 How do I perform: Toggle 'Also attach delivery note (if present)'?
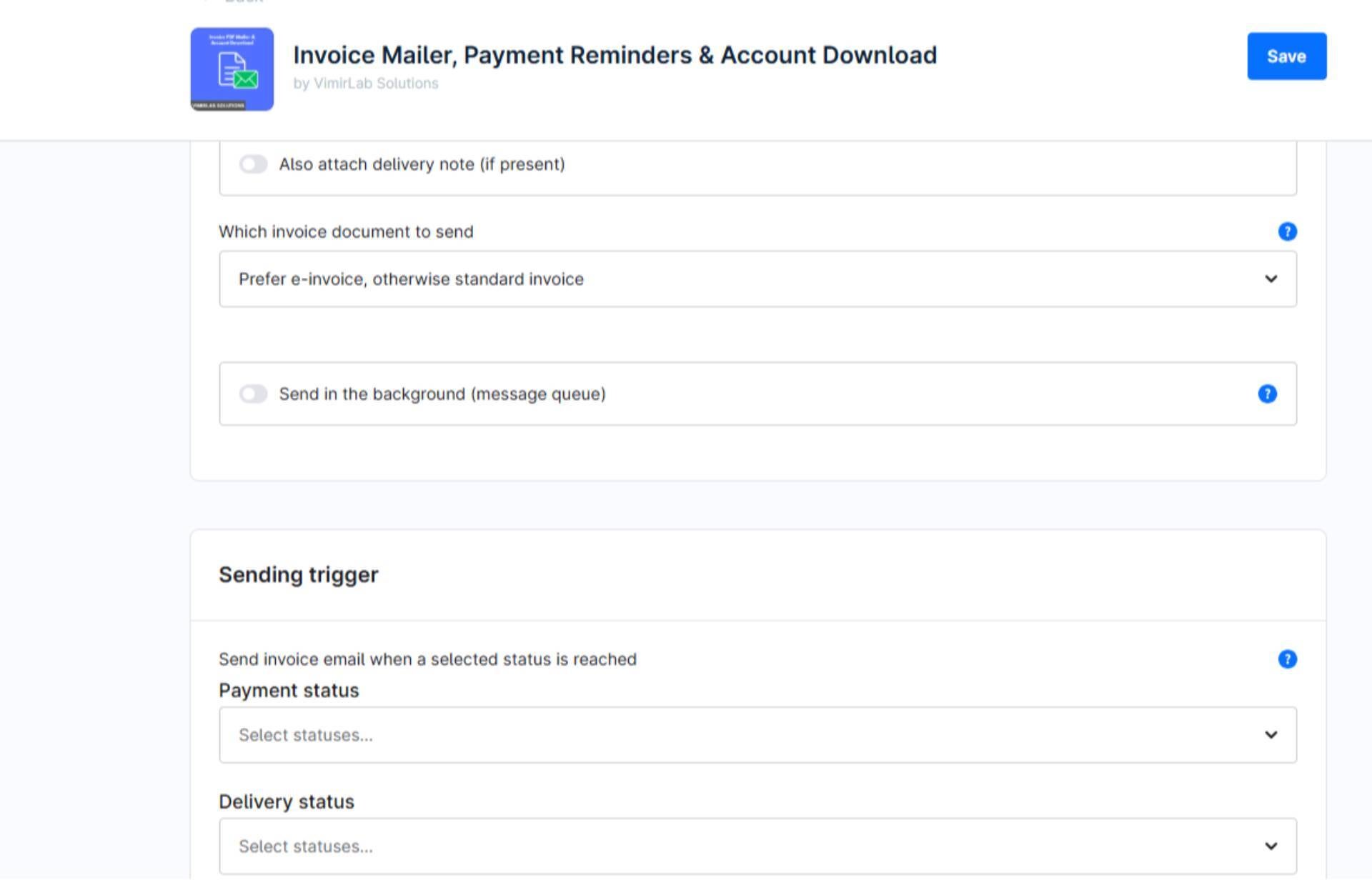253,164
